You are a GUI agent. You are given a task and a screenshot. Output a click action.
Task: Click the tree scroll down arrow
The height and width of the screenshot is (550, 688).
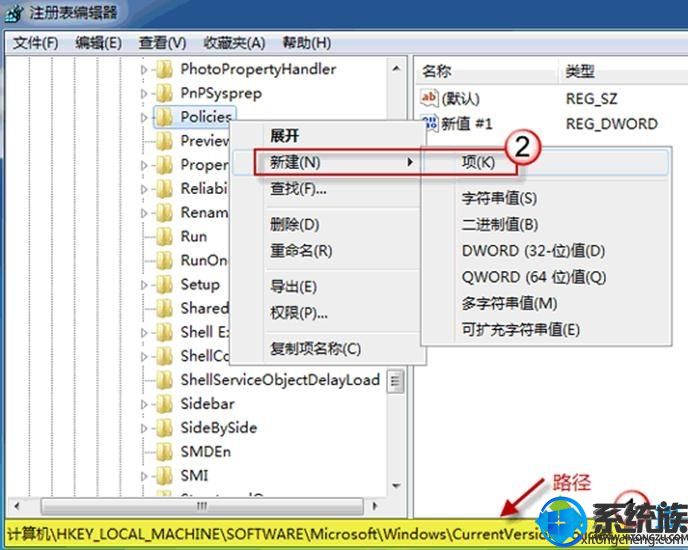(x=396, y=486)
